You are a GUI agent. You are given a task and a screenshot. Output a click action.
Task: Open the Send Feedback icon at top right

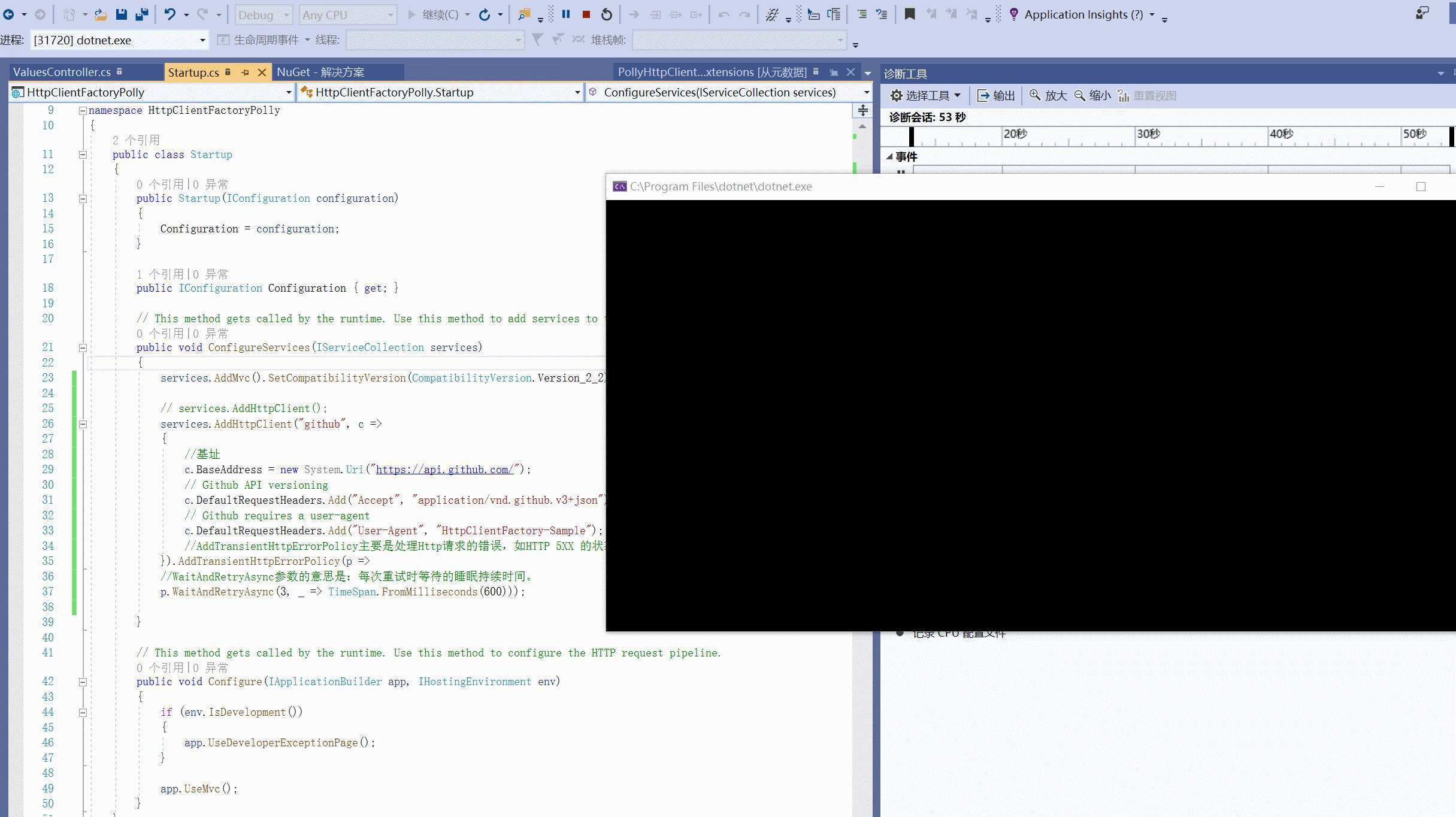click(x=1422, y=13)
